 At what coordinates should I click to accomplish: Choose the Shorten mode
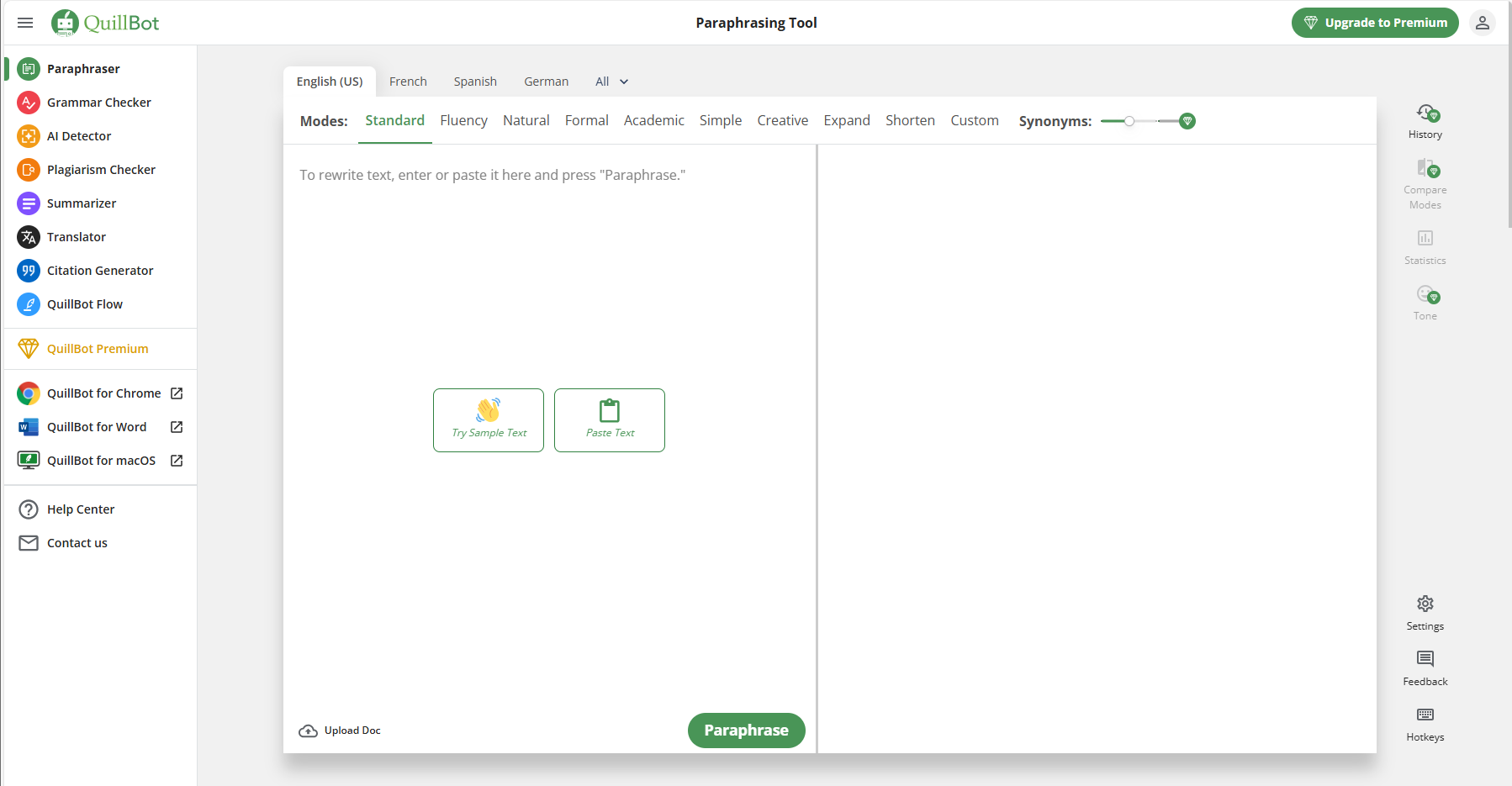tap(911, 120)
